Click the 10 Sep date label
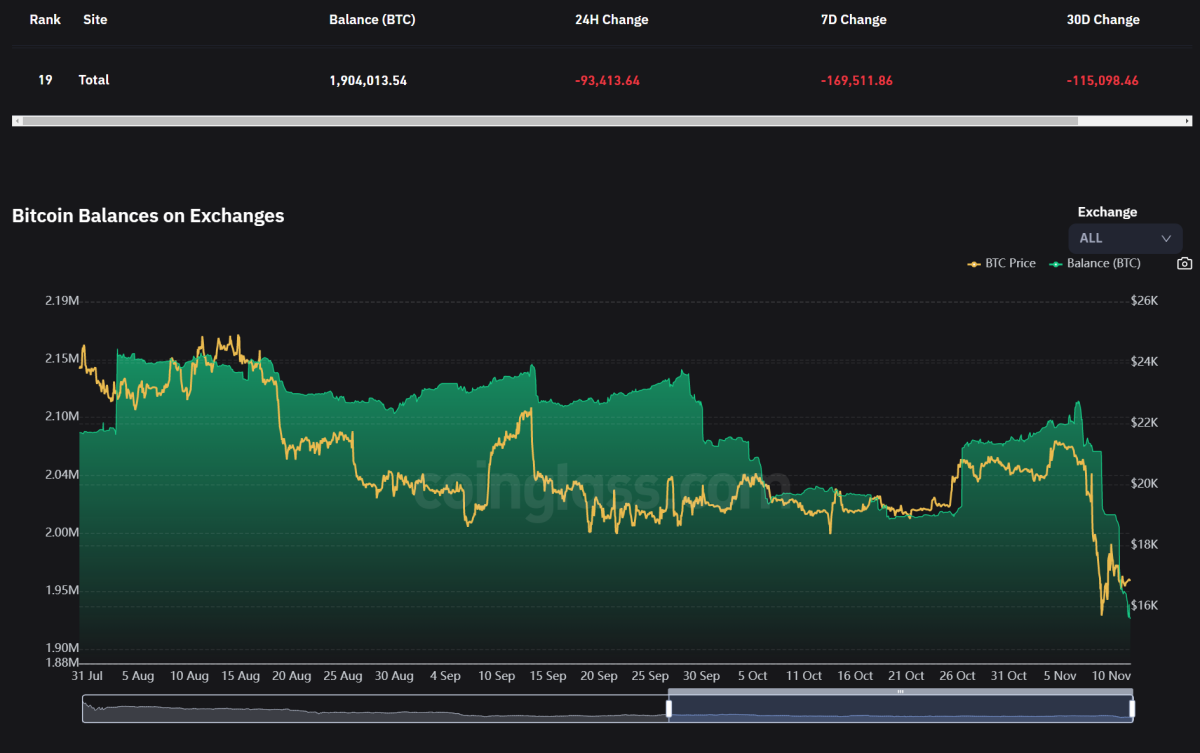The height and width of the screenshot is (753, 1200). (x=497, y=676)
